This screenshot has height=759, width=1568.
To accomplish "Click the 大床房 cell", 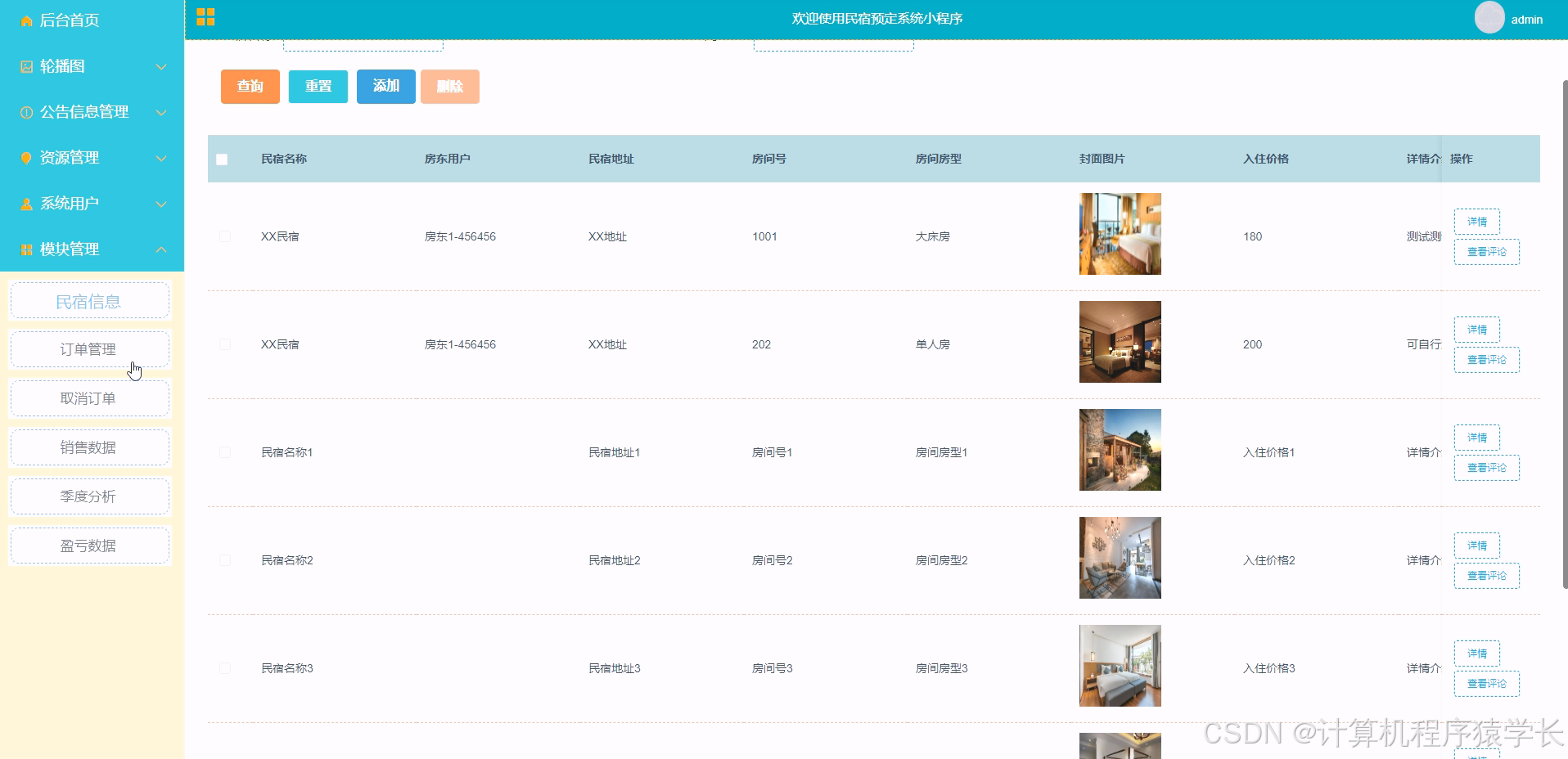I will click(933, 236).
